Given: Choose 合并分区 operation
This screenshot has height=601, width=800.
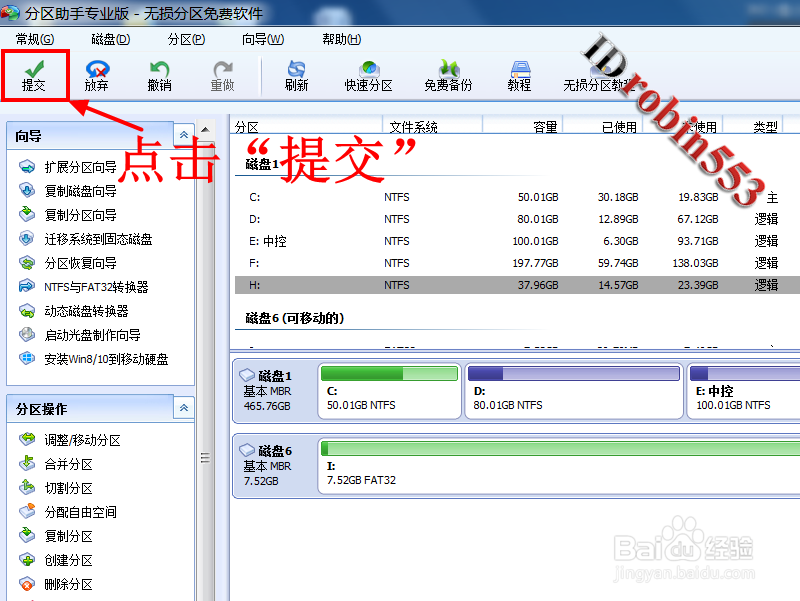Looking at the screenshot, I should click(56, 464).
